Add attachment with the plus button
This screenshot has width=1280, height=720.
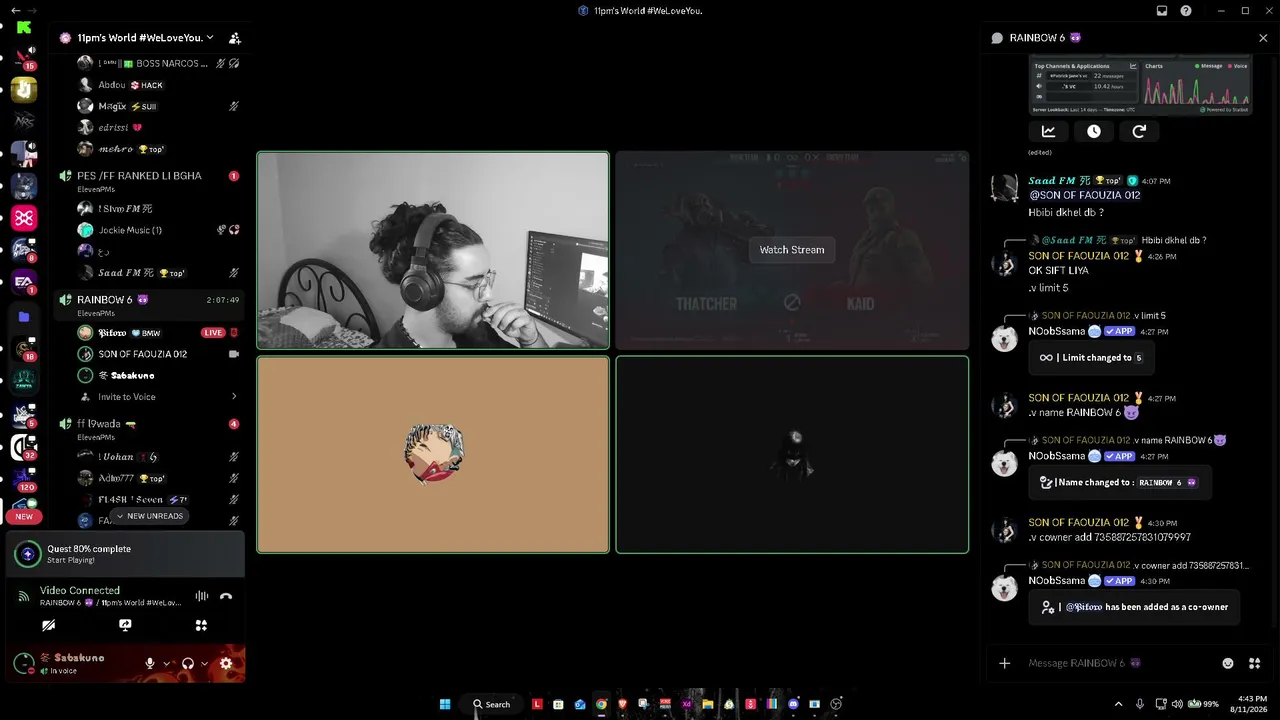click(x=1005, y=663)
